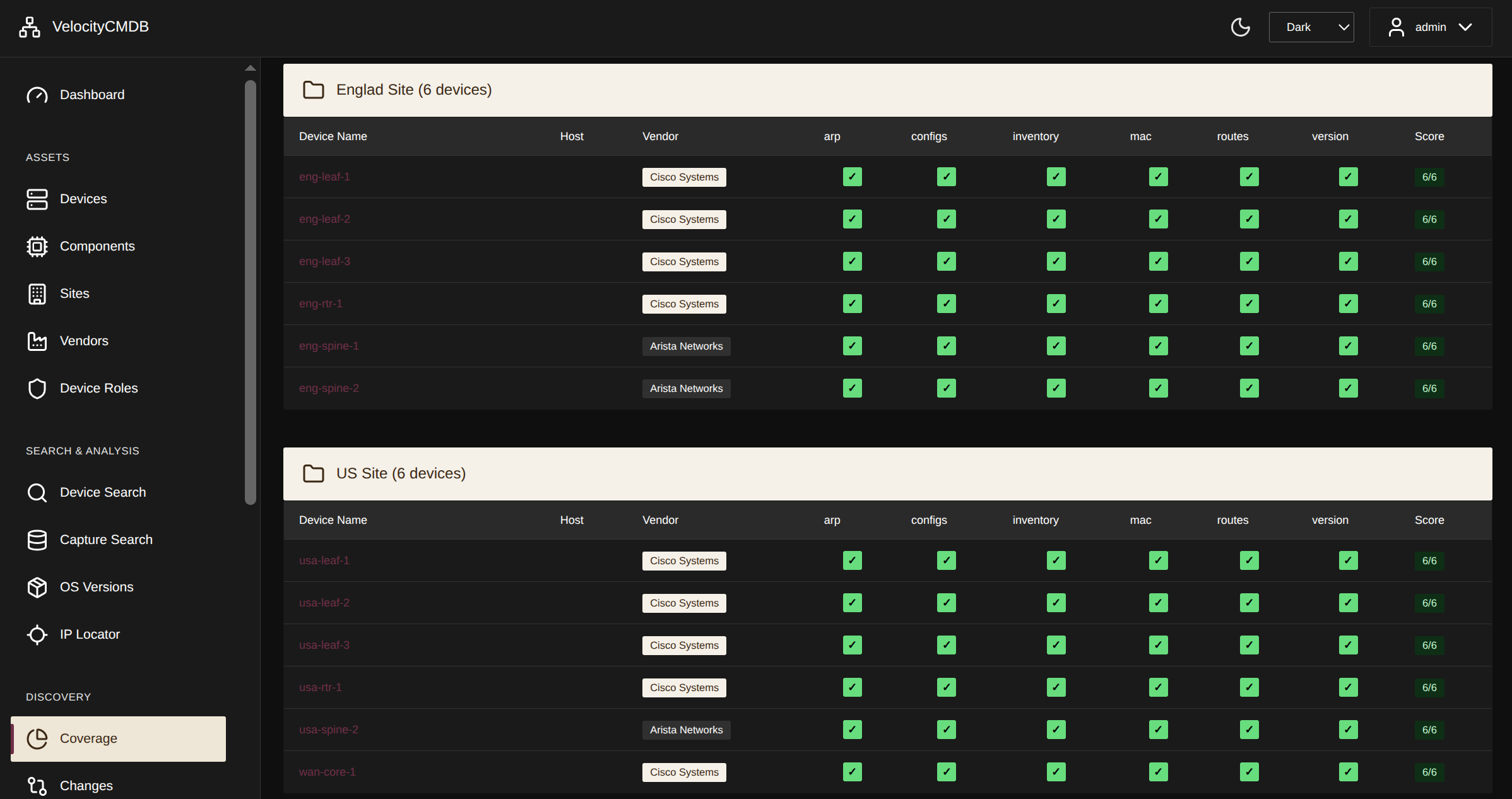Open the wan-core-1 device link
The width and height of the screenshot is (1512, 799).
327,772
